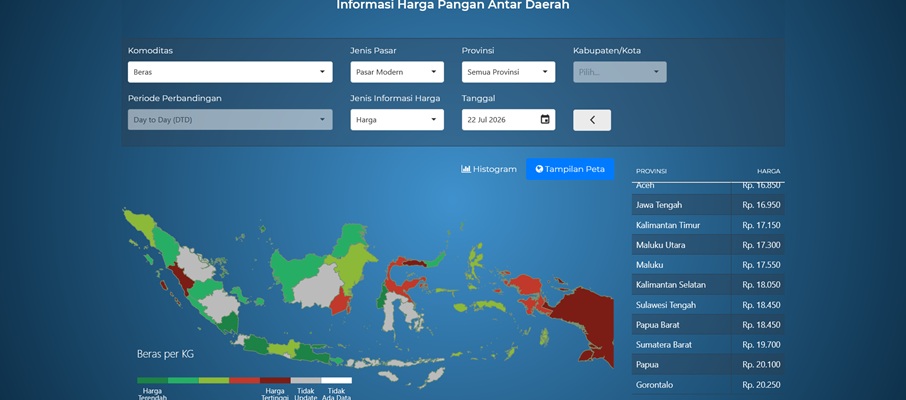This screenshot has height=400, width=906.
Task: Open the calendar picker icon
Action: pyautogui.click(x=545, y=120)
